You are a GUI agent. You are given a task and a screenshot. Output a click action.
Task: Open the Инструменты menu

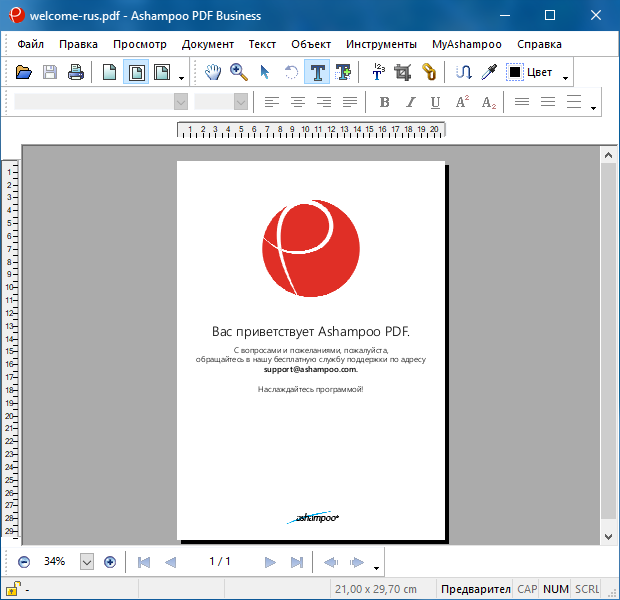381,44
